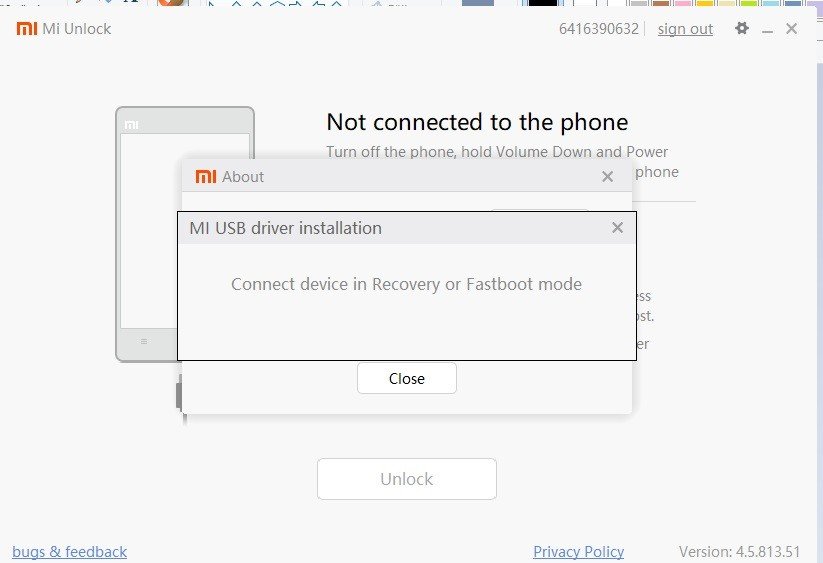Click the MI USB driver installation title bar
This screenshot has height=563, width=823.
[x=407, y=228]
